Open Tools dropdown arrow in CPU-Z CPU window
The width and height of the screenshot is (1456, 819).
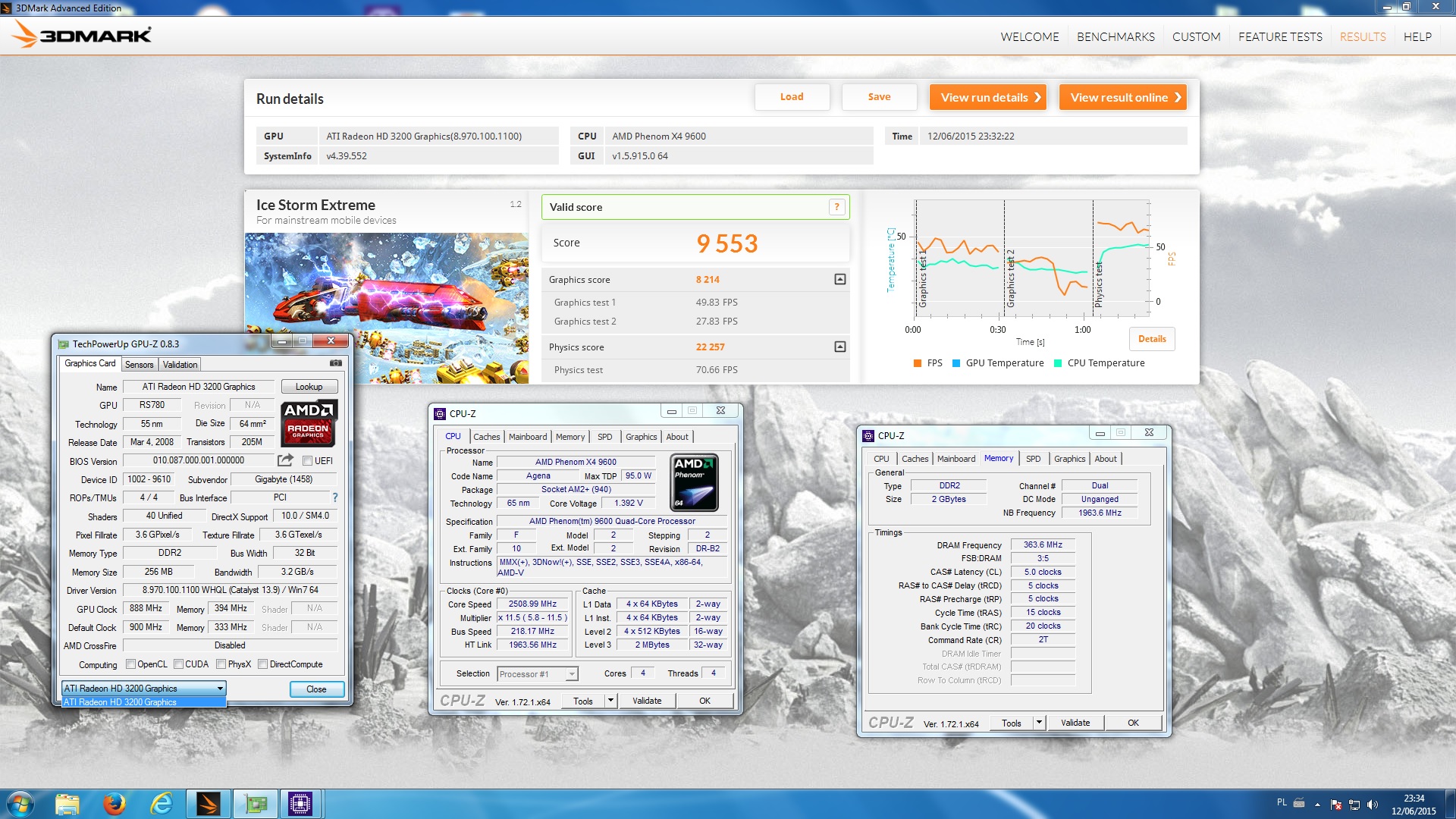(x=610, y=701)
